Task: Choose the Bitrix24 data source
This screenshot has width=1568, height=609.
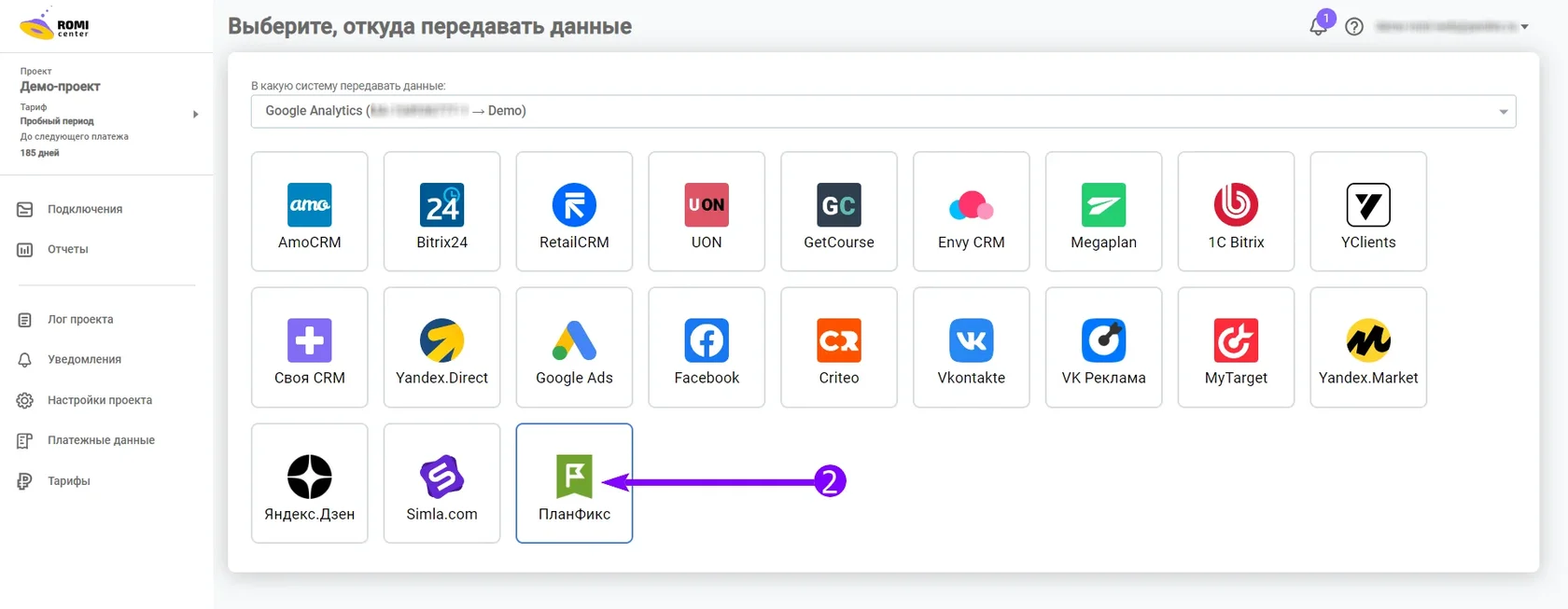Action: [442, 212]
